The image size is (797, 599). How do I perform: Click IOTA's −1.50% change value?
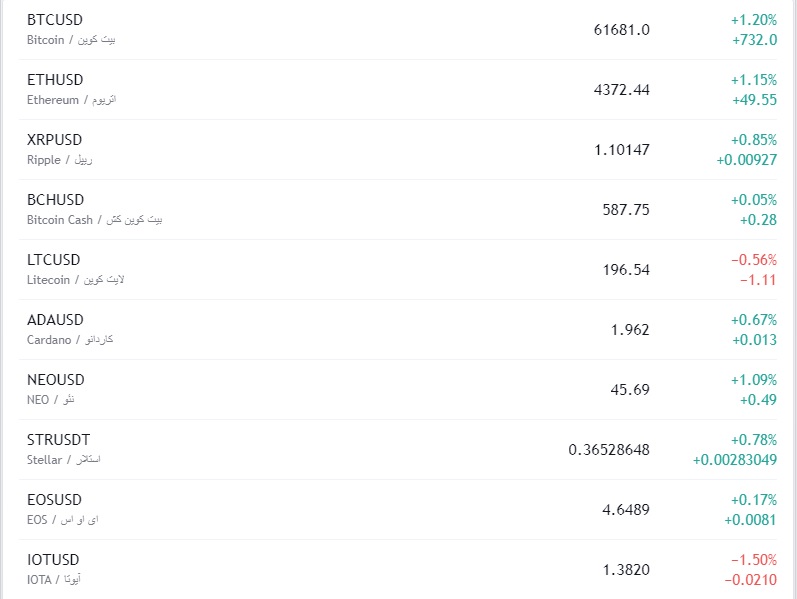(x=753, y=560)
